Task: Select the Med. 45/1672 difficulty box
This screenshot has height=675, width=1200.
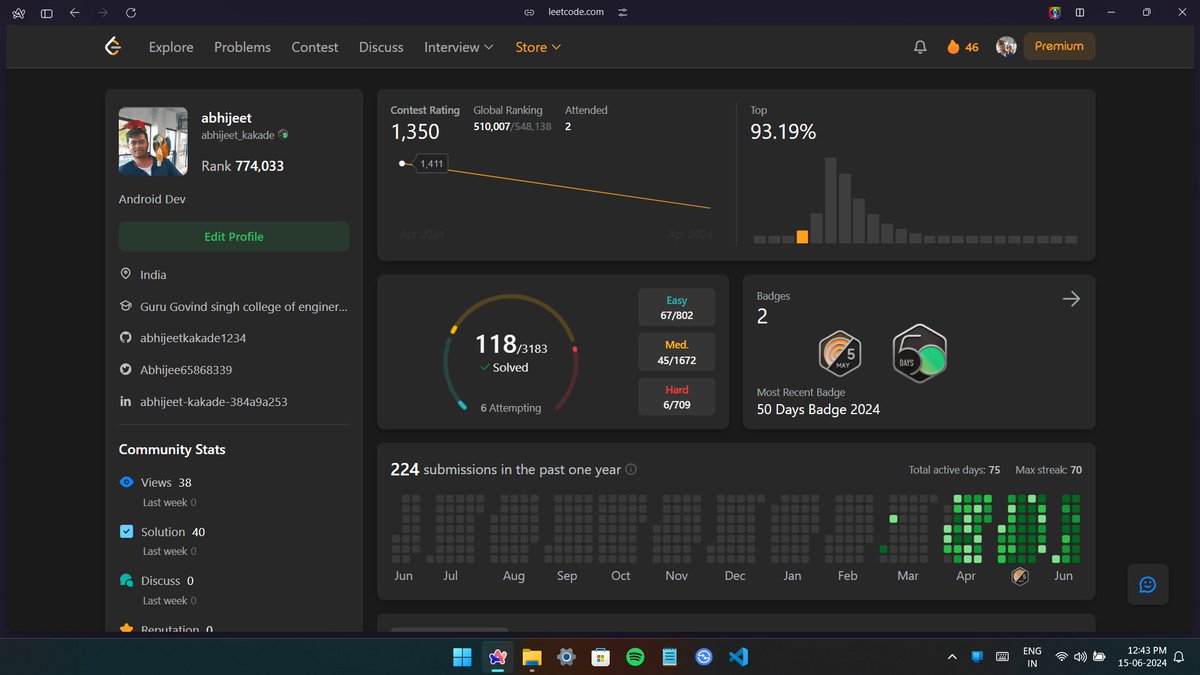Action: pyautogui.click(x=677, y=352)
